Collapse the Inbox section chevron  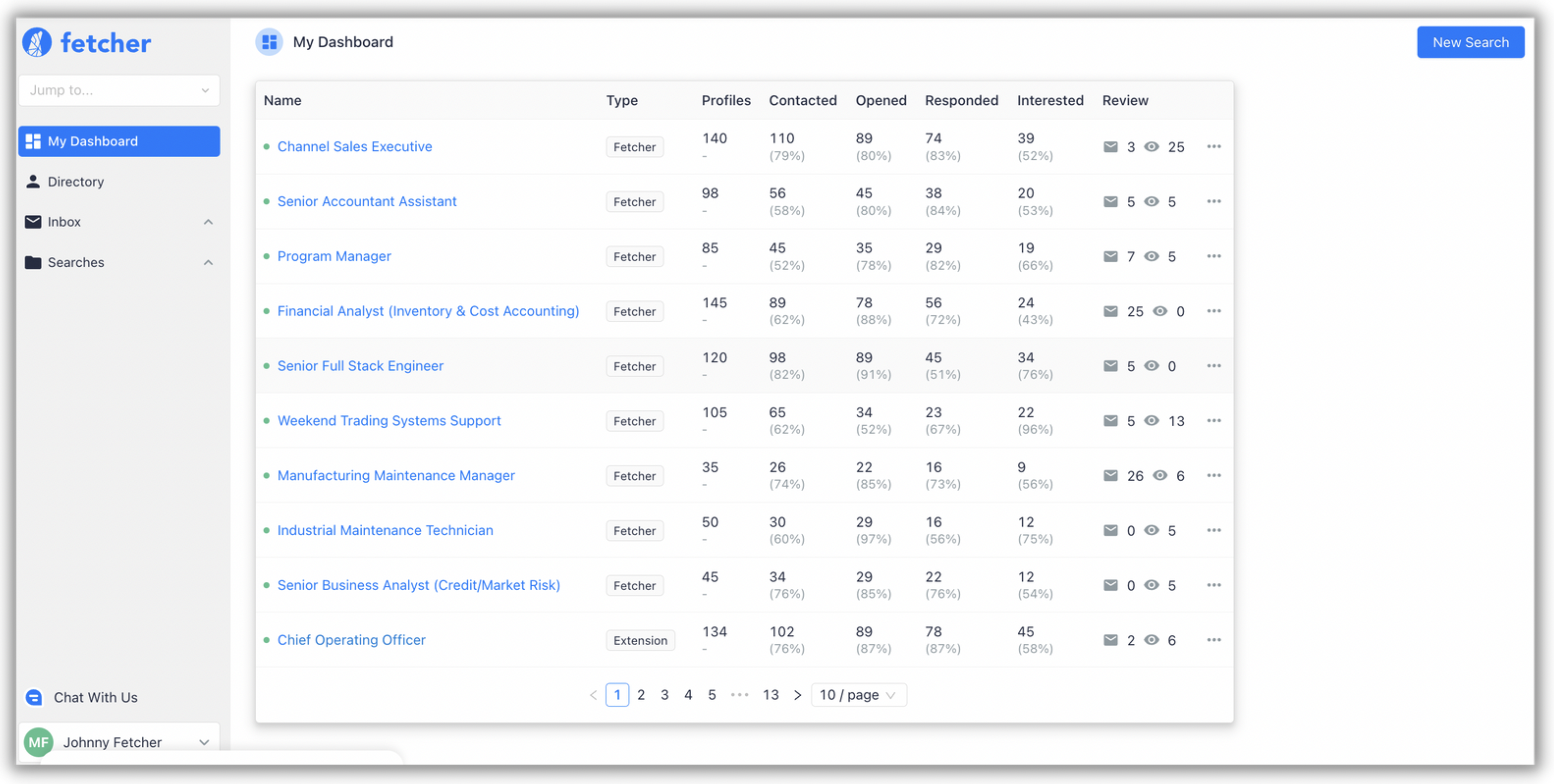point(208,221)
